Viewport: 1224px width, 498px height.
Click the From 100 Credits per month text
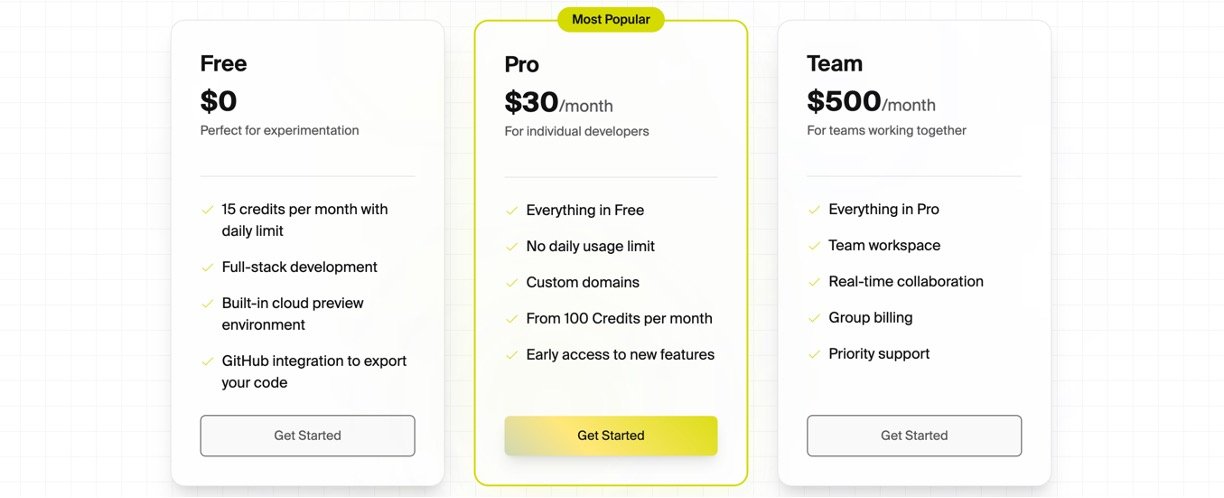619,319
